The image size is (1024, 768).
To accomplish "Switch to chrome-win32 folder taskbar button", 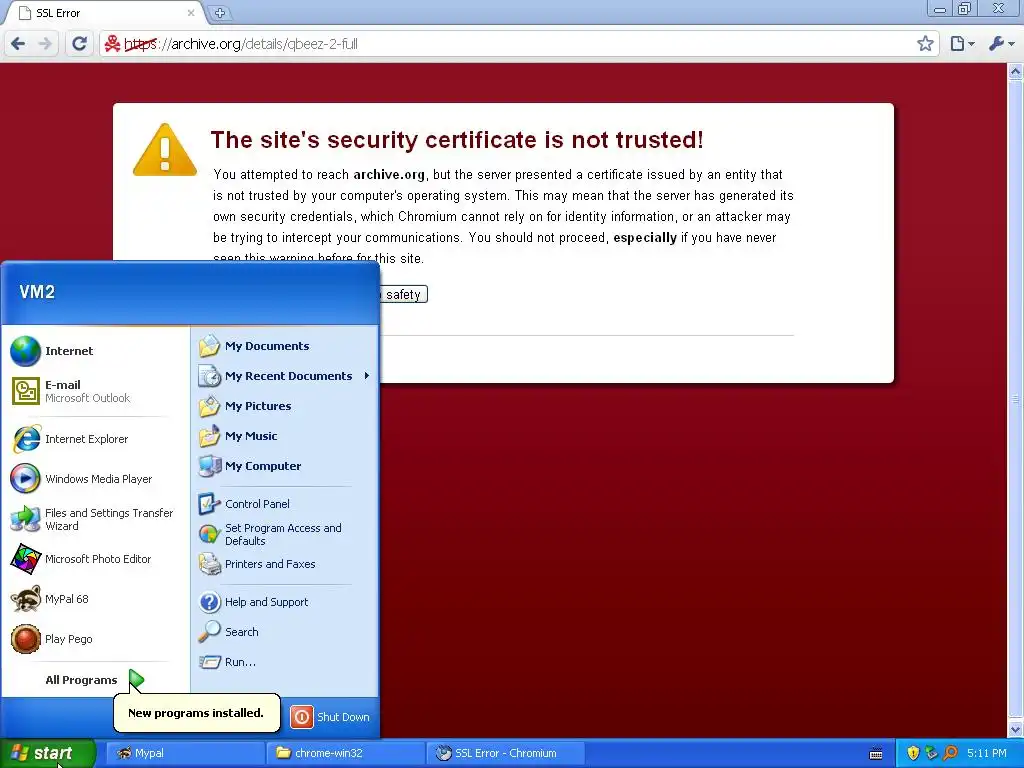I will [345, 753].
